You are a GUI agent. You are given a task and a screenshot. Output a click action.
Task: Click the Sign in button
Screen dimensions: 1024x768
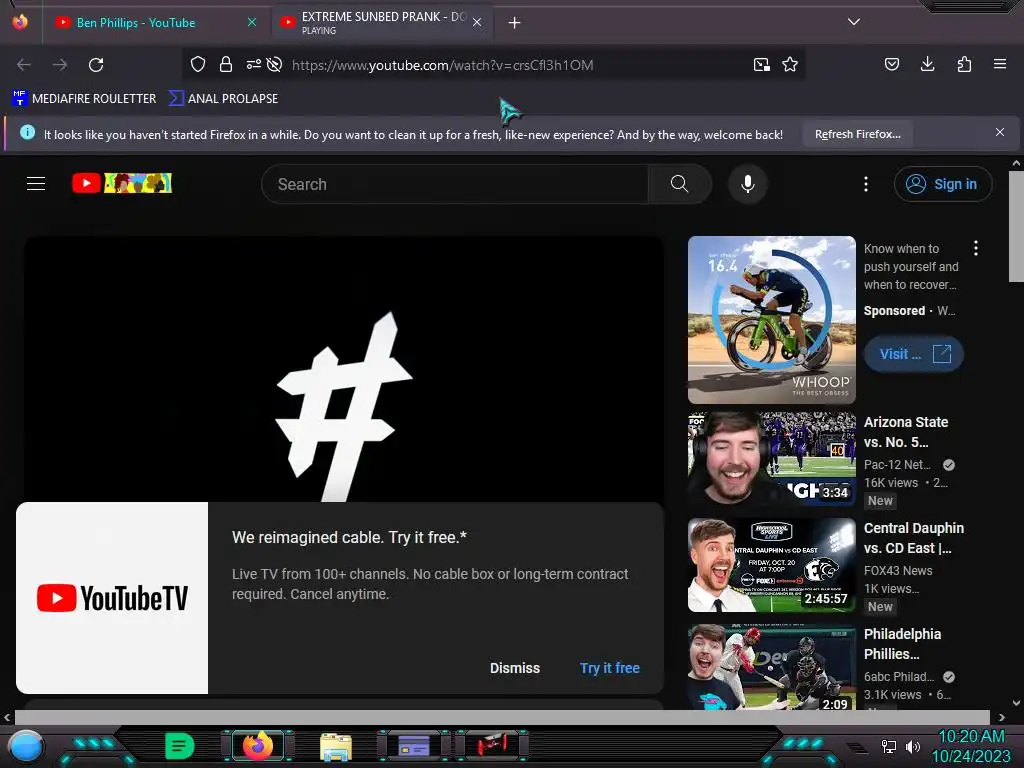click(942, 184)
